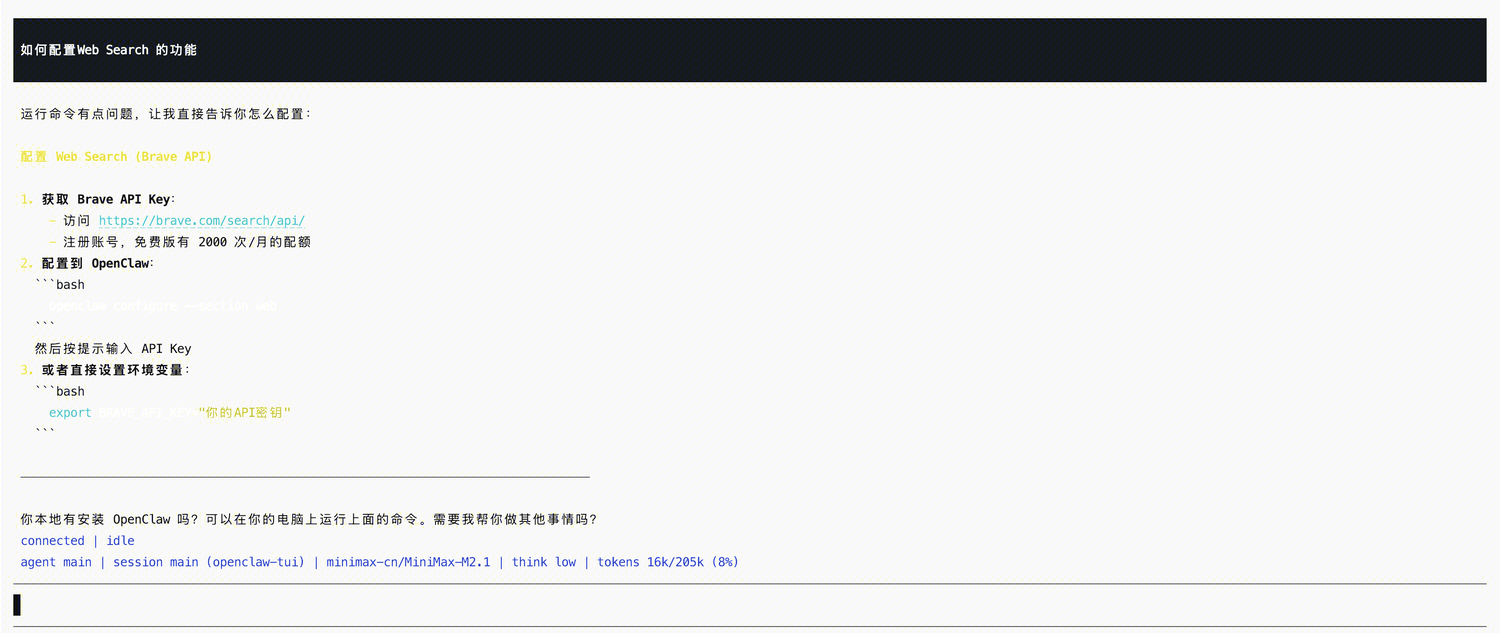The image size is (1500, 633).
Task: Click the command input prompt cursor
Action: tap(17, 605)
